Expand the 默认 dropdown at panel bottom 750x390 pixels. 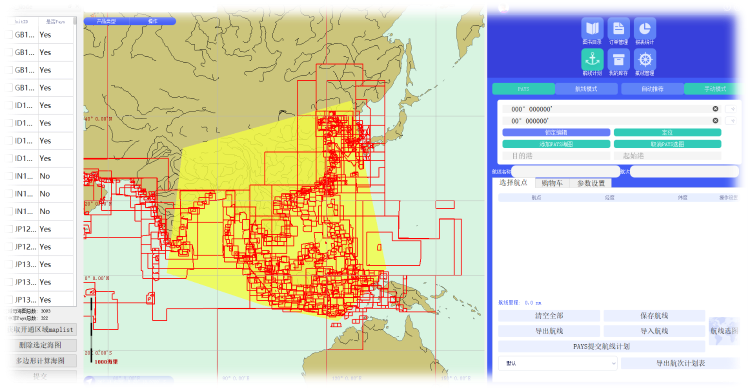pyautogui.click(x=558, y=363)
